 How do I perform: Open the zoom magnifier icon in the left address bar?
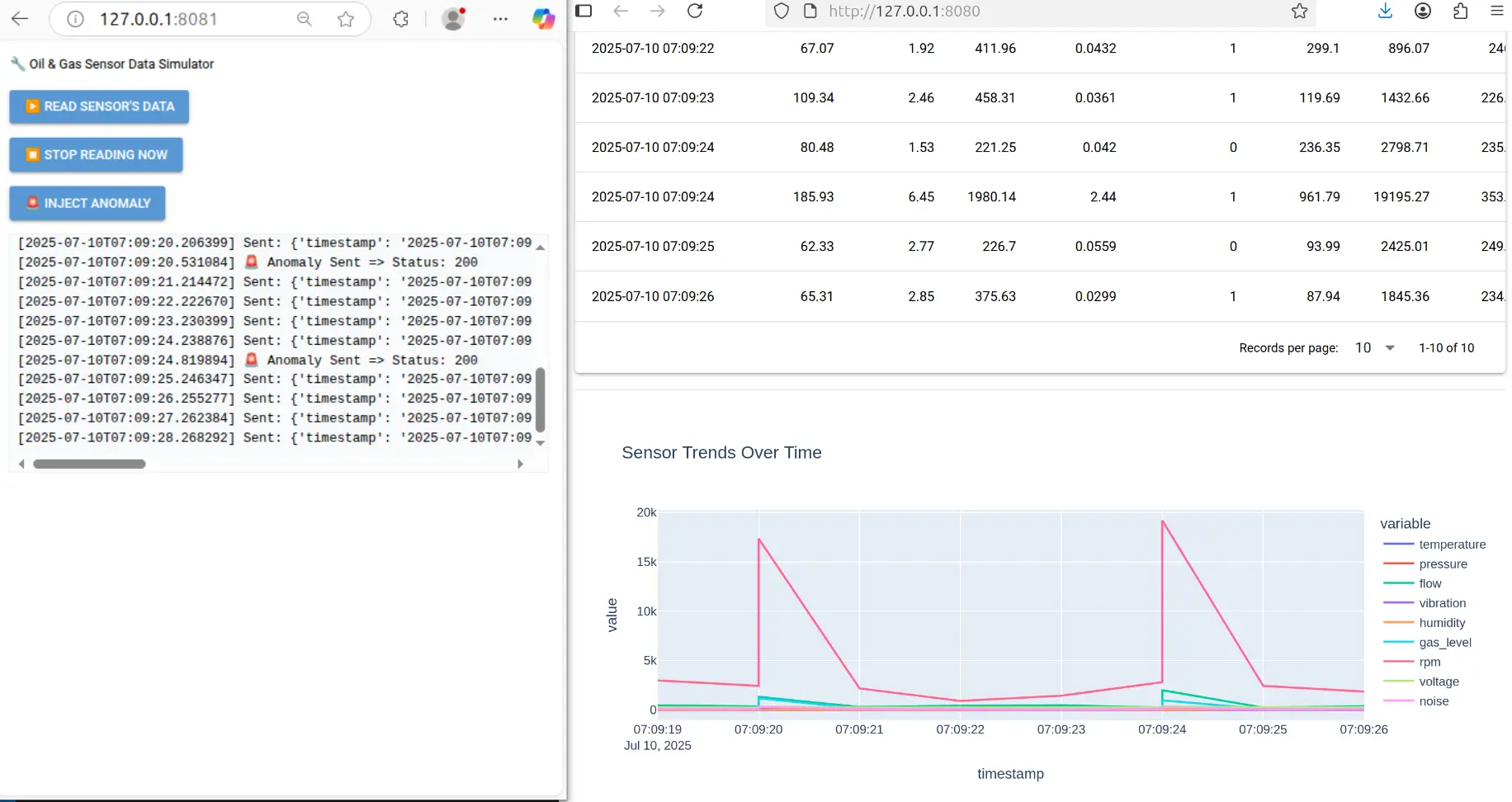(305, 19)
